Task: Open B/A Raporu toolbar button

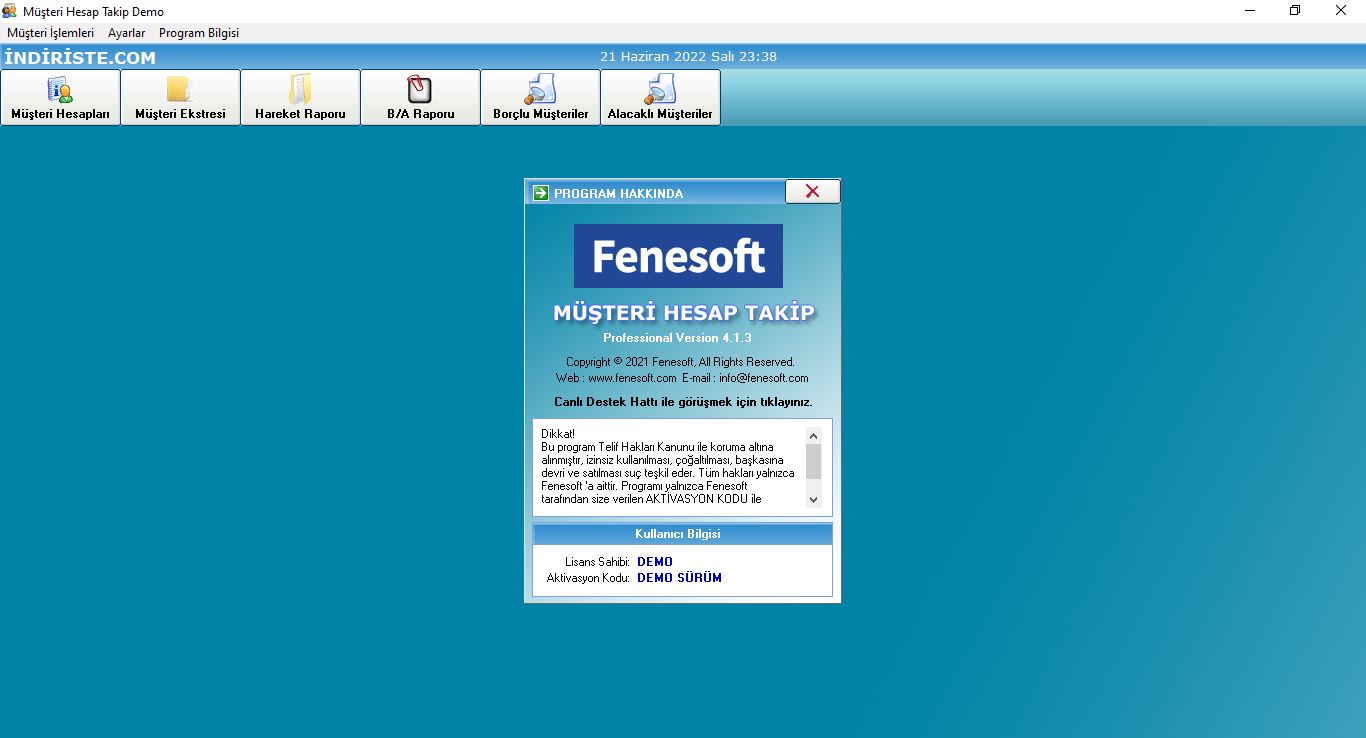Action: [420, 97]
